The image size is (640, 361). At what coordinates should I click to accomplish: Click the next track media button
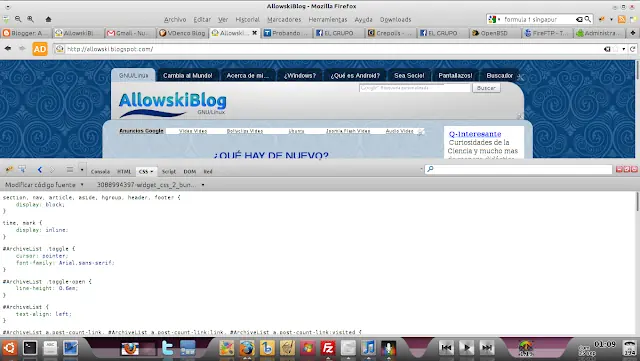[487, 348]
